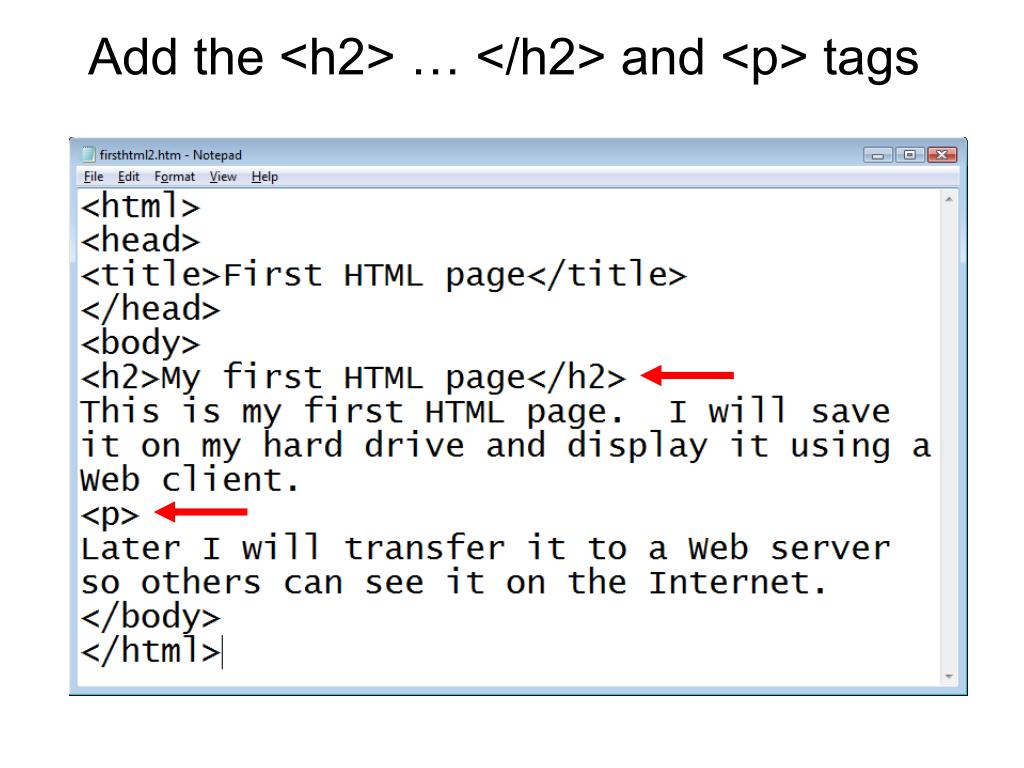The height and width of the screenshot is (768, 1024).
Task: Click the scrollbar up arrow
Action: tap(949, 199)
